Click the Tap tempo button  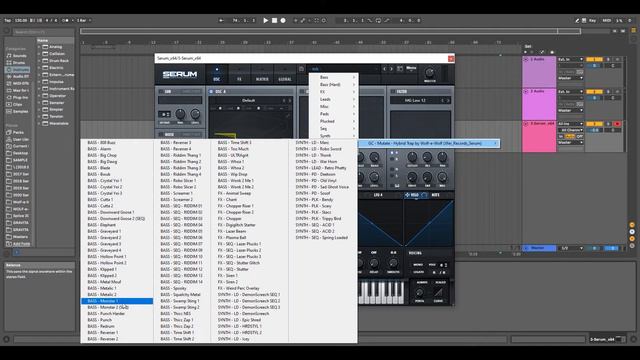tap(7, 20)
